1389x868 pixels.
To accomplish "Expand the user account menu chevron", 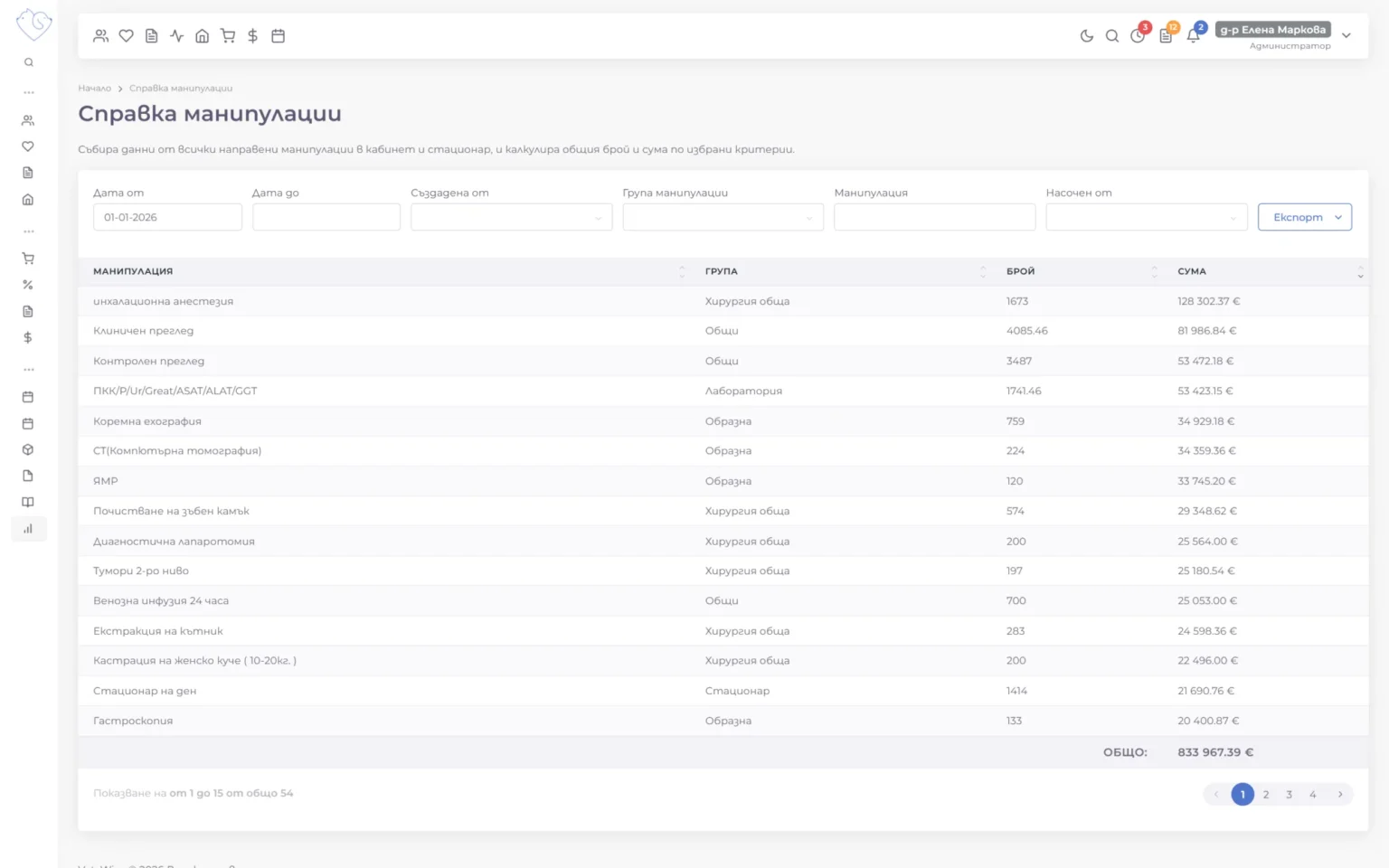I will tap(1346, 36).
